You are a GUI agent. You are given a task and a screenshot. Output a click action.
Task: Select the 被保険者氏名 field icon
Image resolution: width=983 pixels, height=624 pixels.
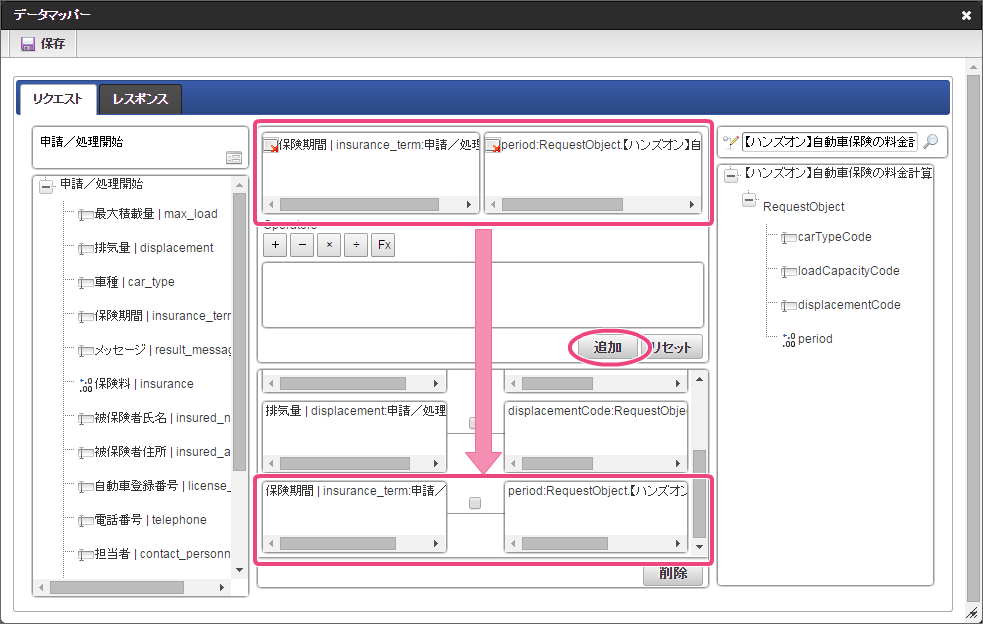point(86,418)
